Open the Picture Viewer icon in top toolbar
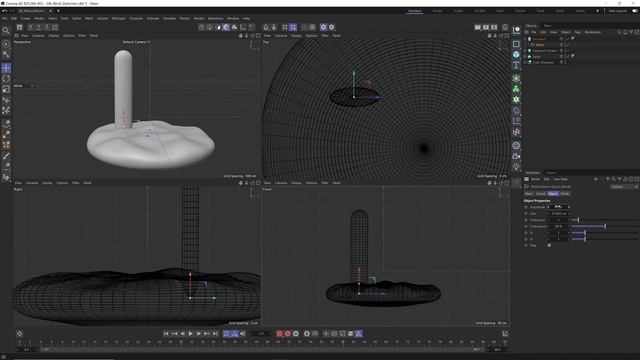The height and width of the screenshot is (360, 640). click(x=486, y=27)
